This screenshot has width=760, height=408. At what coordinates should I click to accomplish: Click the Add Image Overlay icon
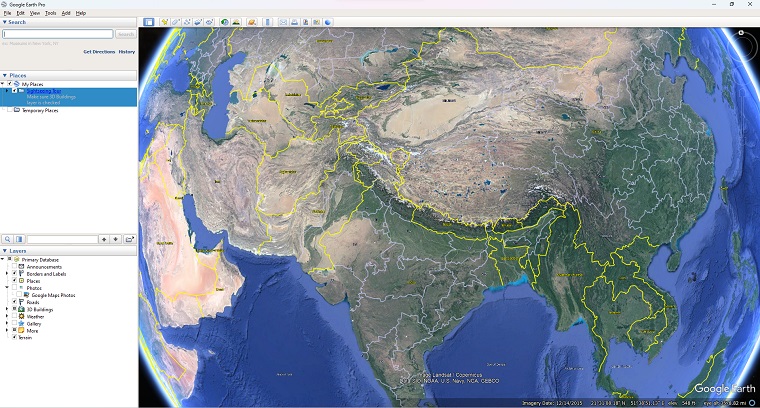(198, 22)
